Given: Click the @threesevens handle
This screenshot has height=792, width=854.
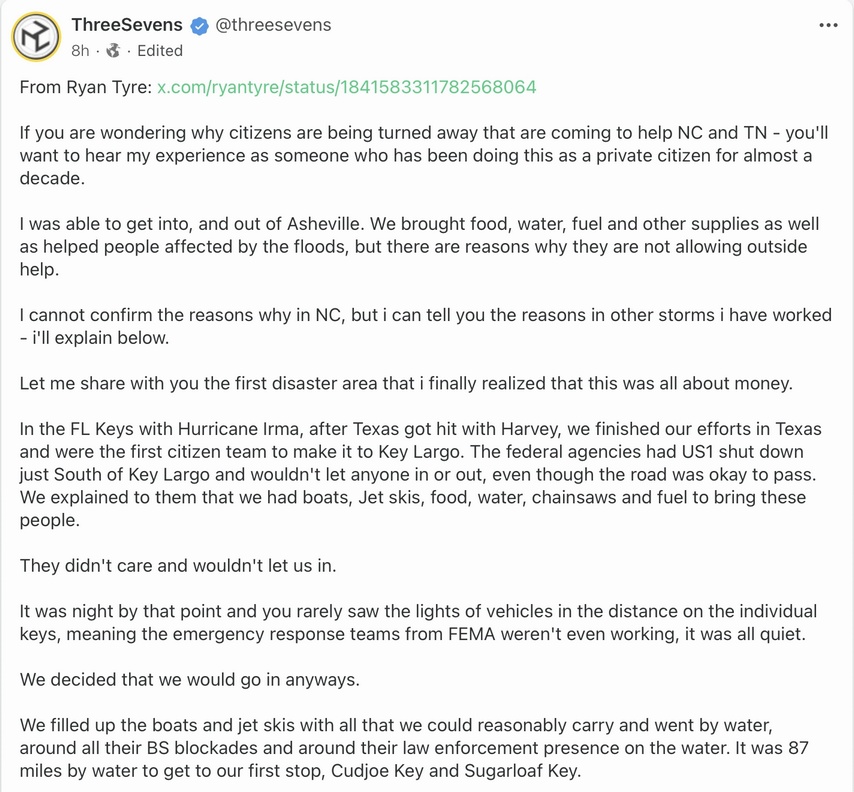Looking at the screenshot, I should coord(273,25).
